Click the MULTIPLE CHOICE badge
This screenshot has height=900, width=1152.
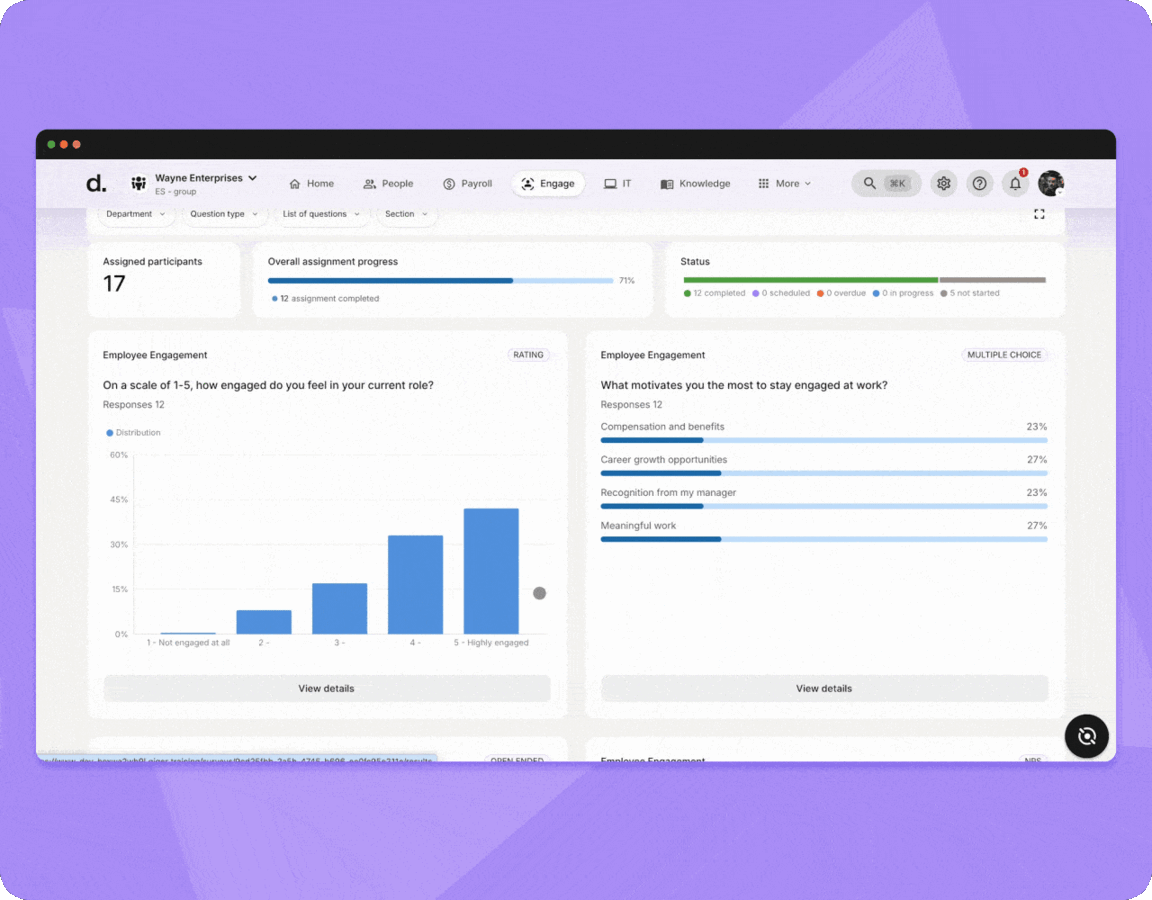tap(1004, 355)
